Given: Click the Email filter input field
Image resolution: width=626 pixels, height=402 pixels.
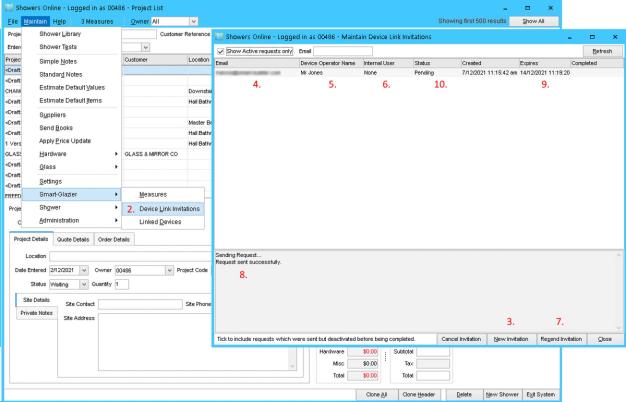Looking at the screenshot, I should tap(343, 51).
